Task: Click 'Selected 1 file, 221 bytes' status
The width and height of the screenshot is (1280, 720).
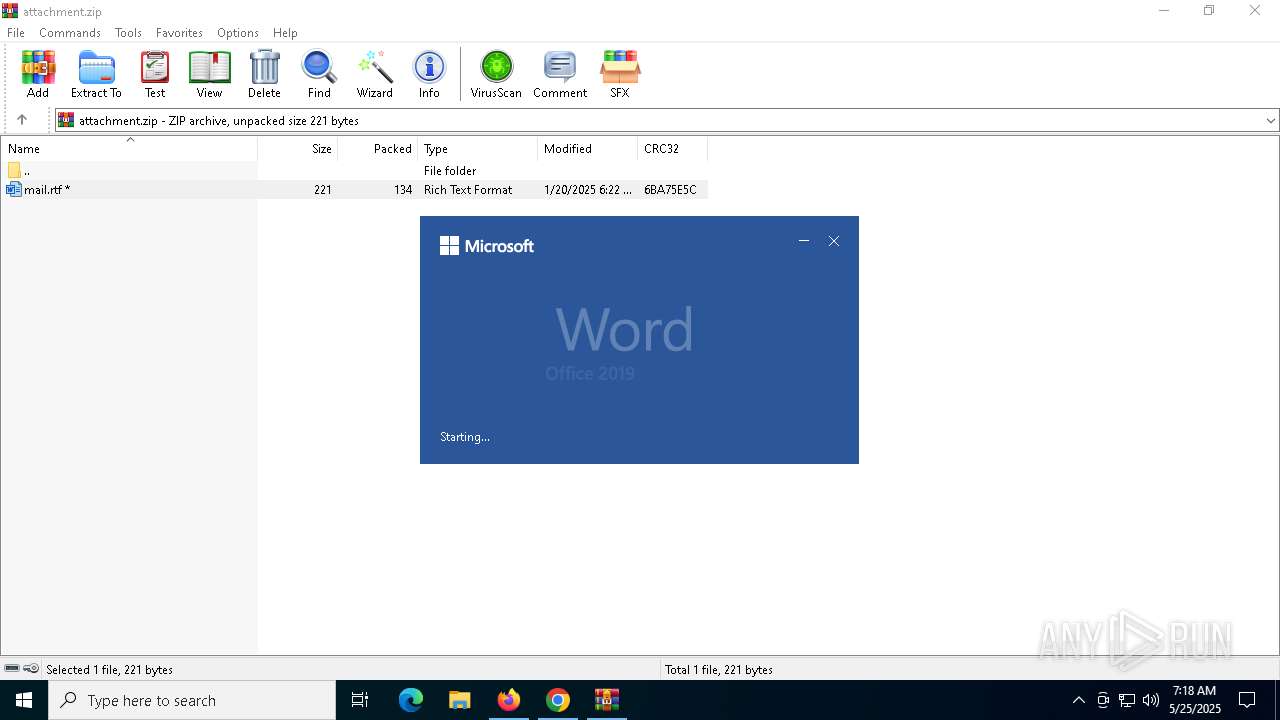Action: tap(109, 669)
